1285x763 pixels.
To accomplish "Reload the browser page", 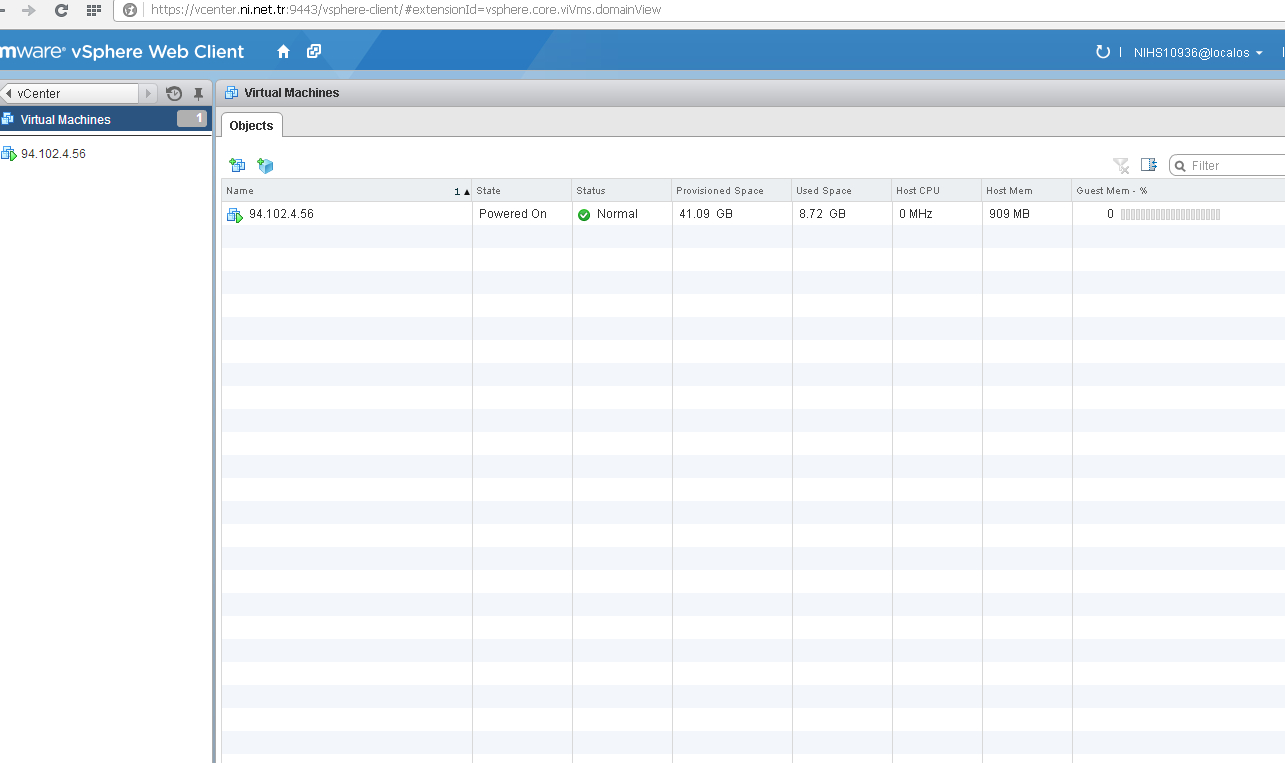I will [61, 10].
